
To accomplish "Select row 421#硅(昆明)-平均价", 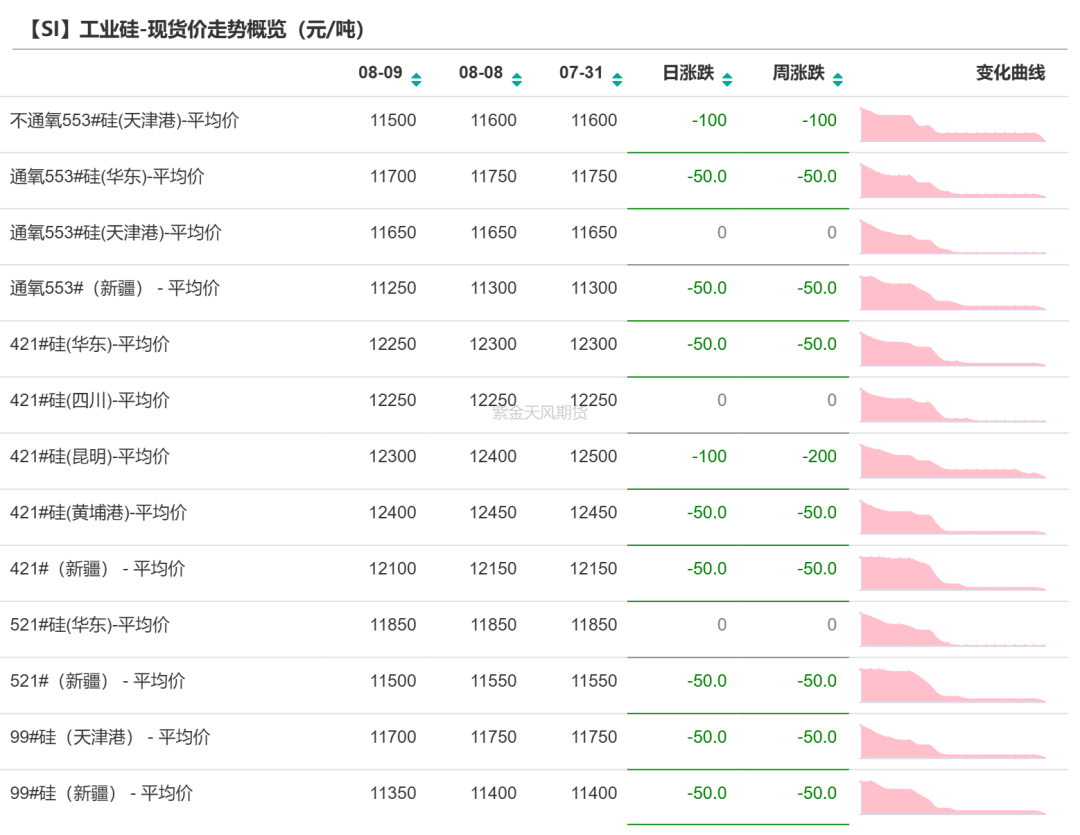I will click(534, 461).
